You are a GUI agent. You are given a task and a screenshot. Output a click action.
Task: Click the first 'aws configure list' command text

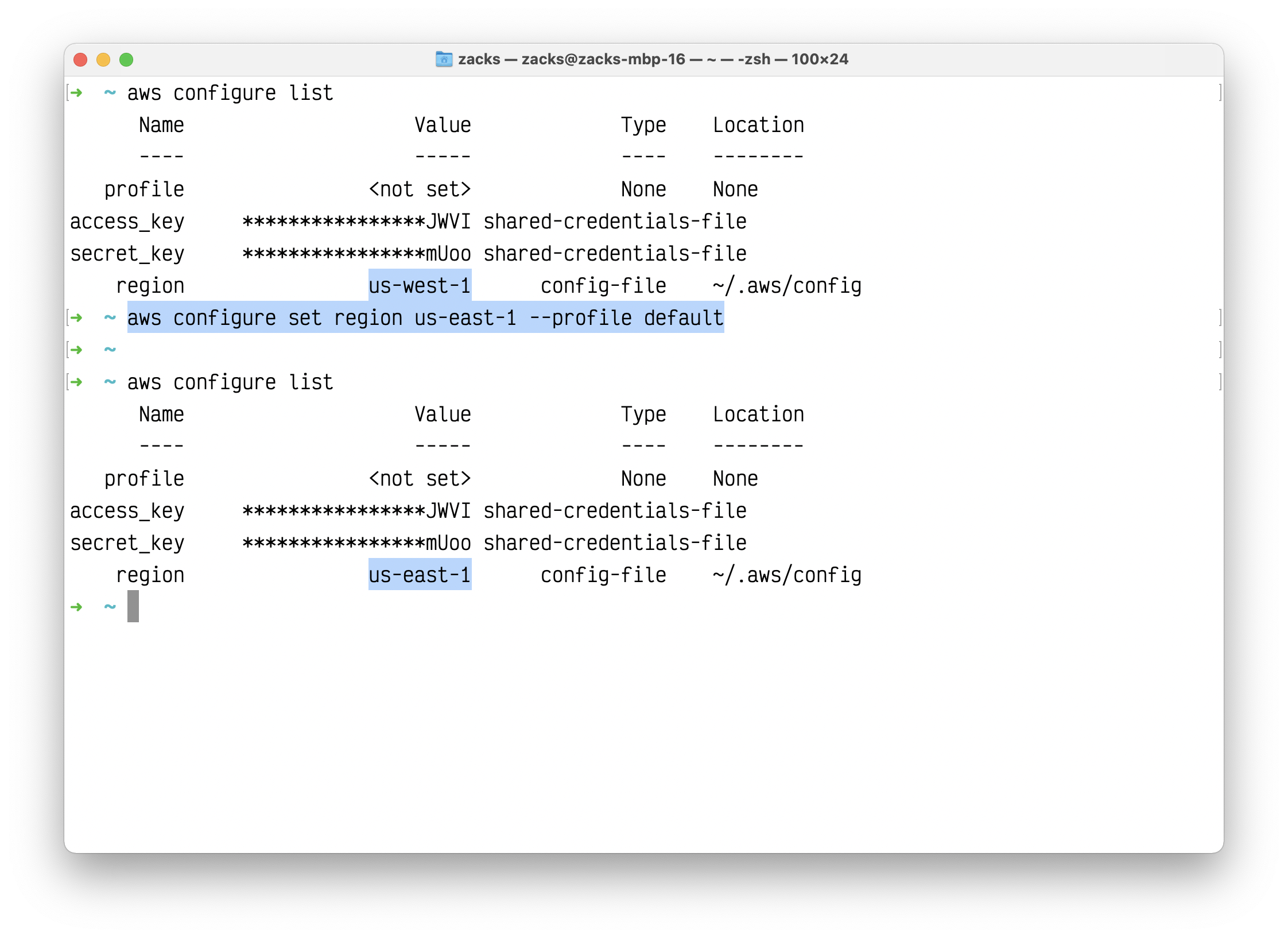point(230,93)
